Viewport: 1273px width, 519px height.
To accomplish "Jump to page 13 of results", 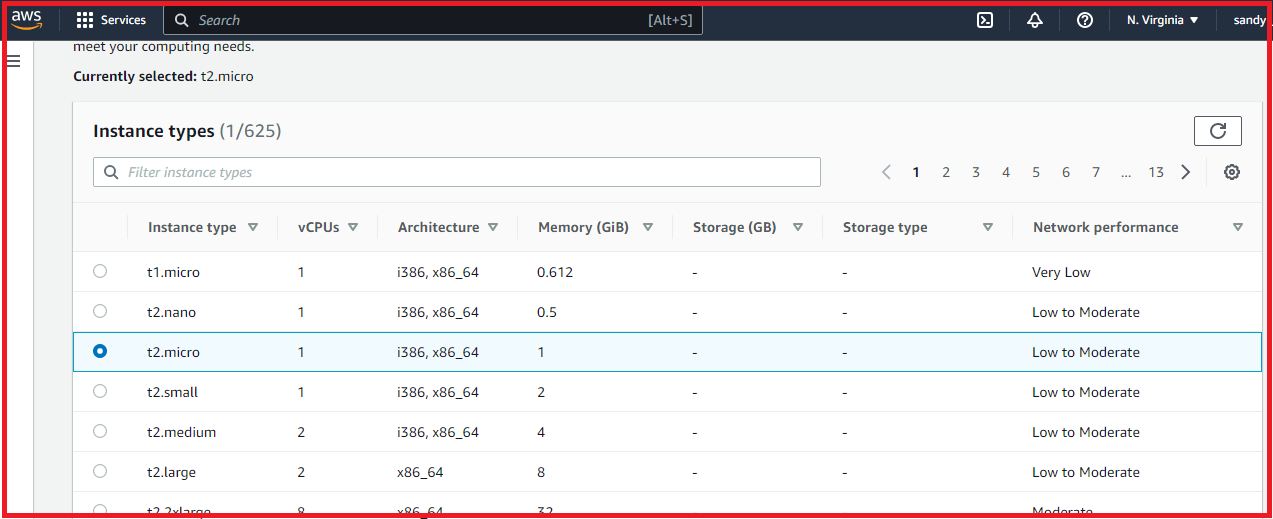I will [x=1156, y=172].
